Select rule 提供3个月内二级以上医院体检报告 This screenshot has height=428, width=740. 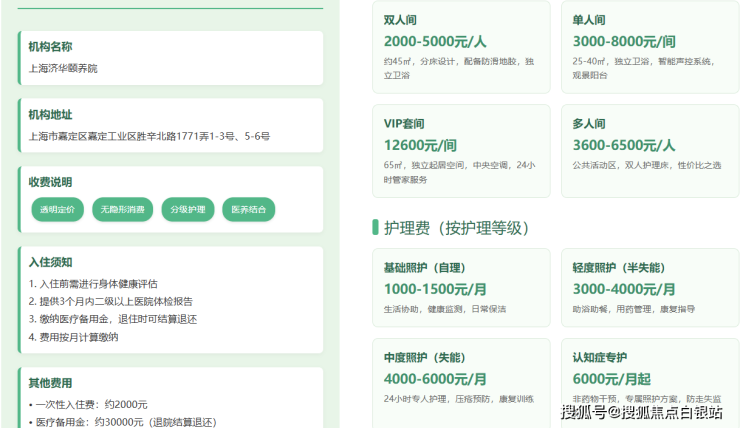coord(116,302)
